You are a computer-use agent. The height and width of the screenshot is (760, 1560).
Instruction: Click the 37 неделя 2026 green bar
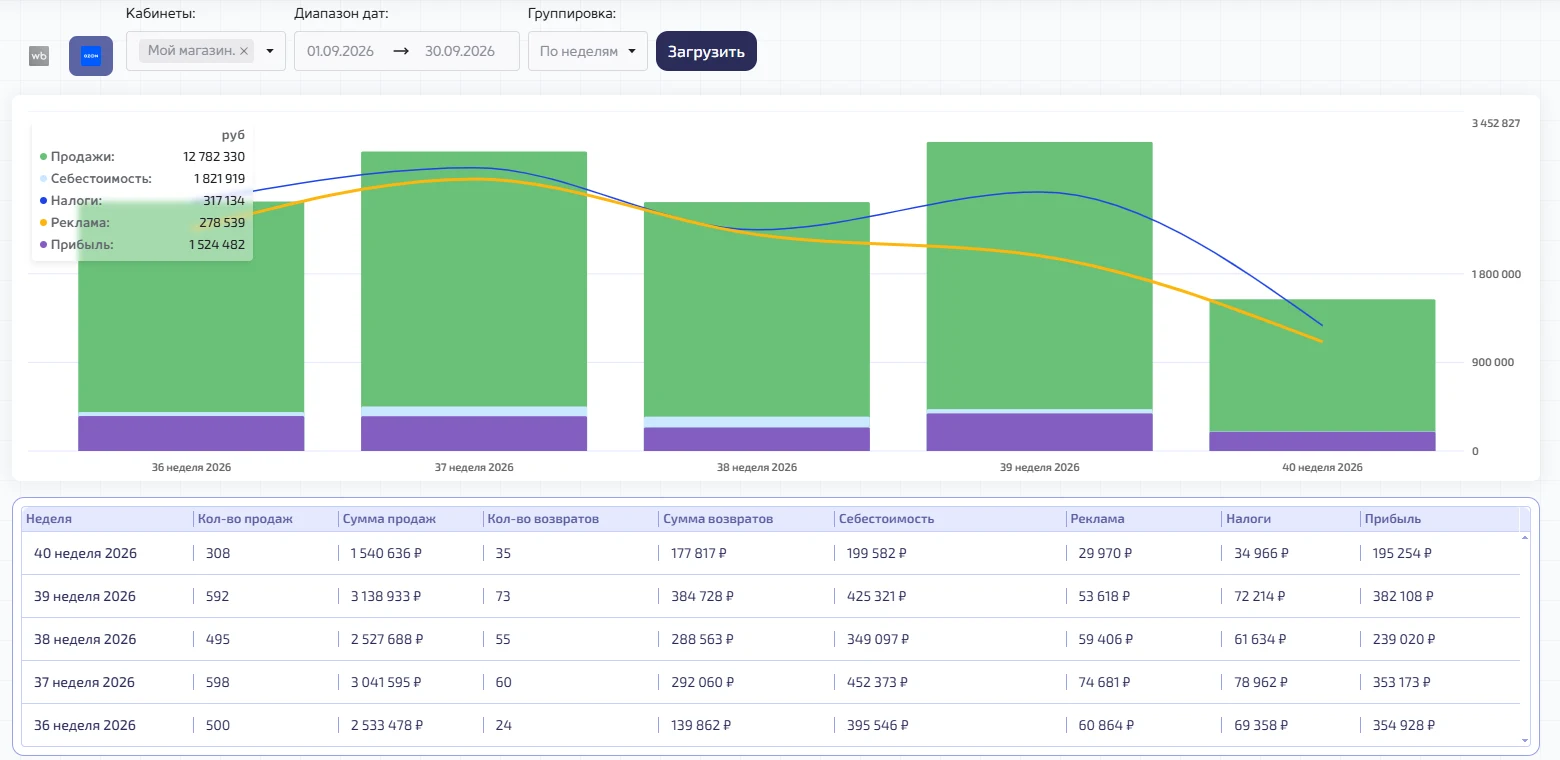click(474, 279)
